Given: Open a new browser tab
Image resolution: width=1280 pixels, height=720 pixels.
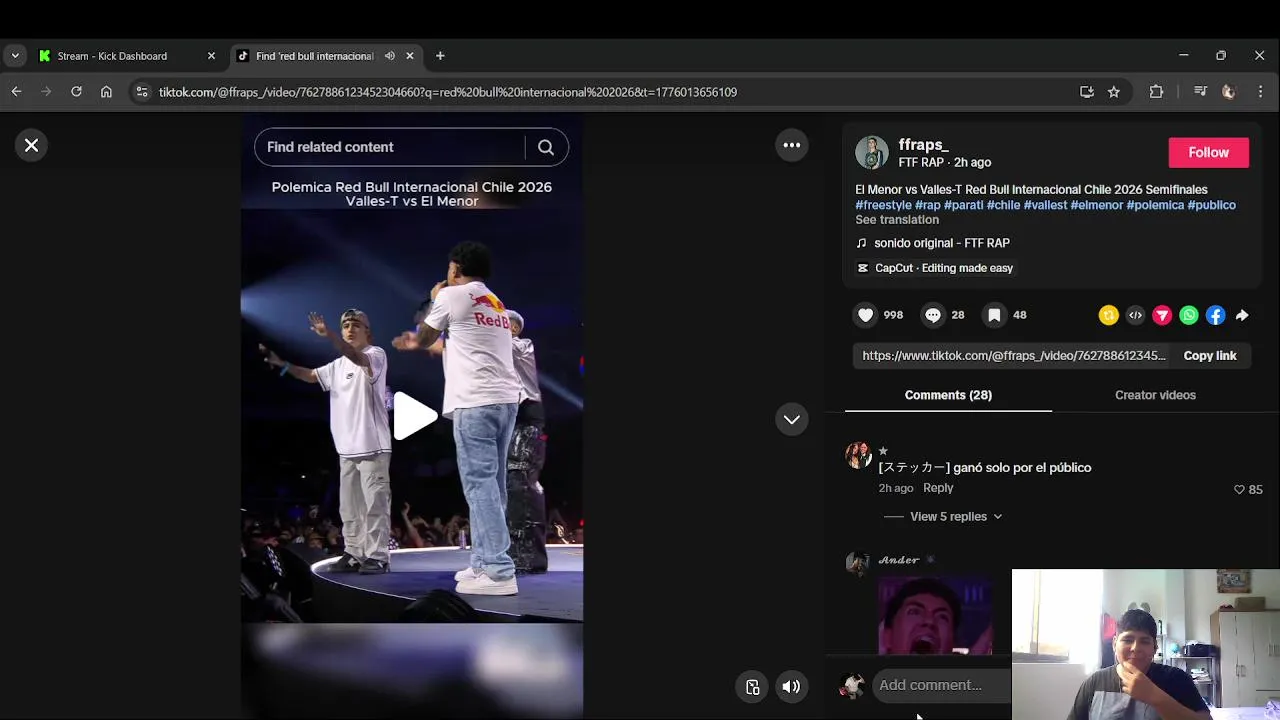Looking at the screenshot, I should point(440,56).
